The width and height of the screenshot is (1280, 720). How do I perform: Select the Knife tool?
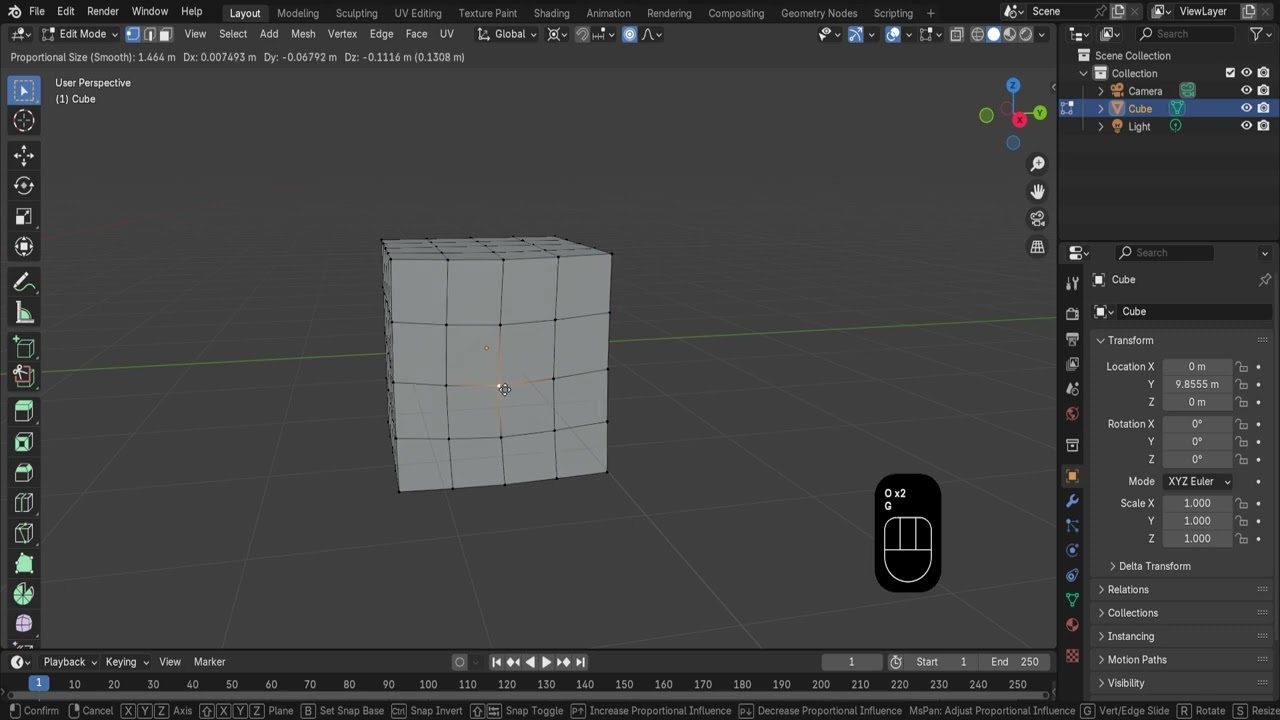click(24, 533)
